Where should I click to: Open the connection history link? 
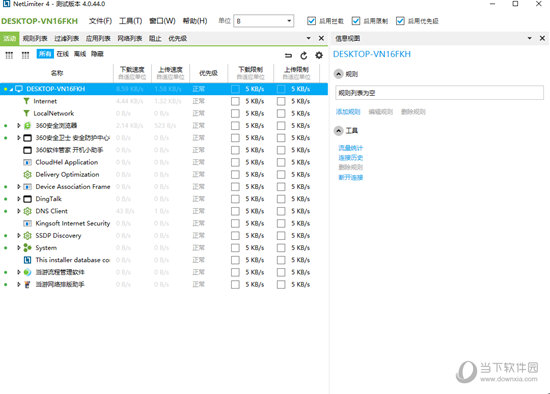[350, 158]
